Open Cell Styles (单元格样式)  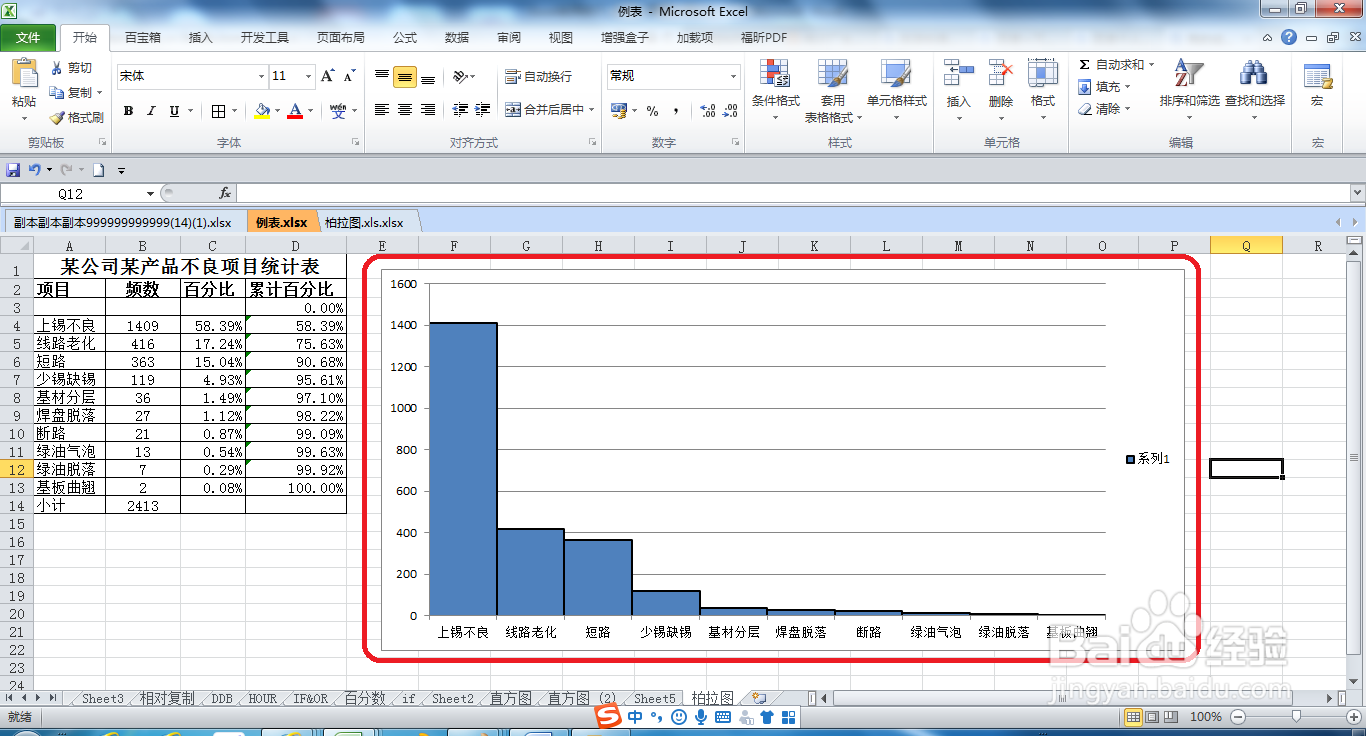click(x=896, y=89)
